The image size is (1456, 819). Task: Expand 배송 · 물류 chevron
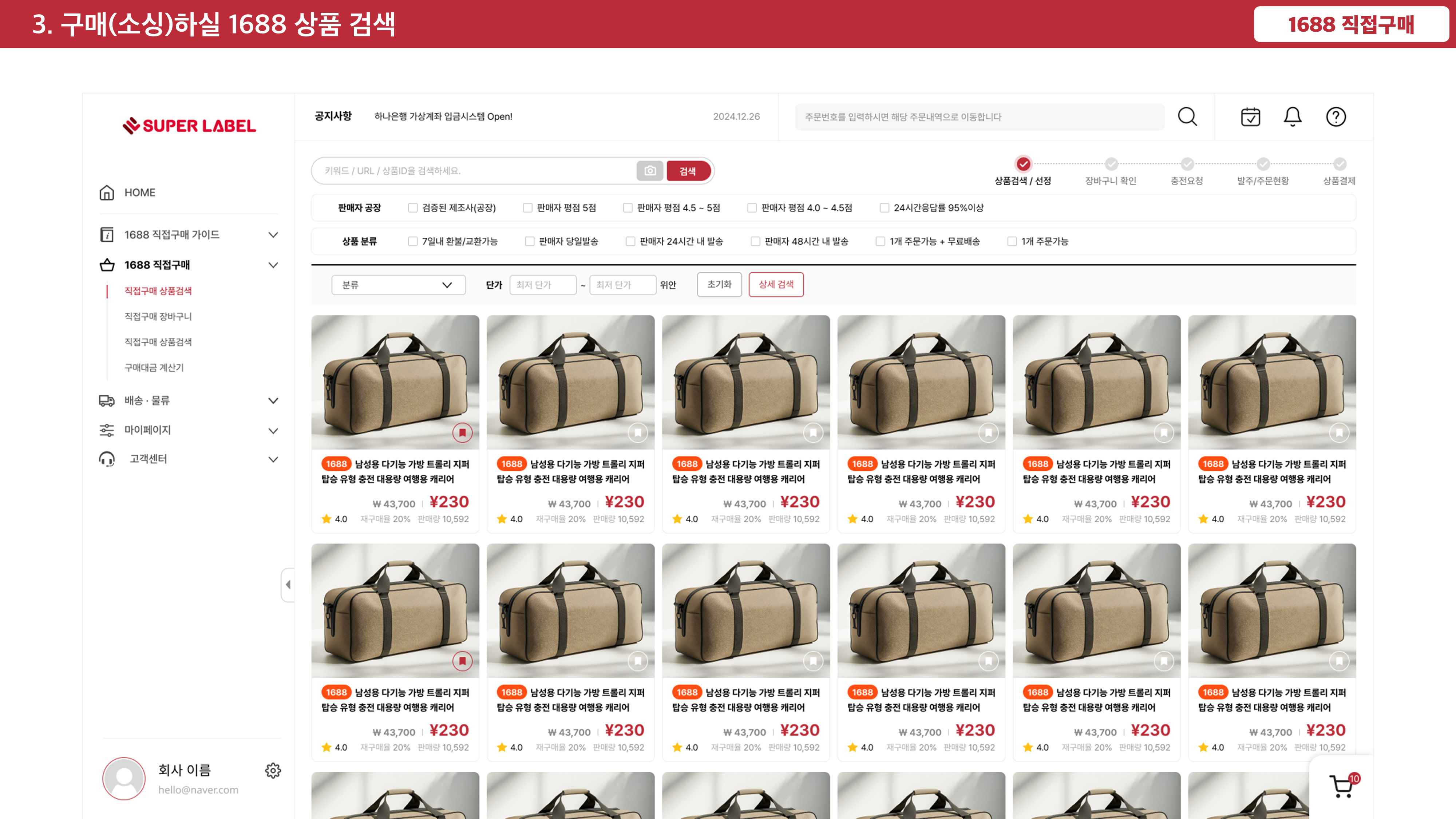click(273, 401)
